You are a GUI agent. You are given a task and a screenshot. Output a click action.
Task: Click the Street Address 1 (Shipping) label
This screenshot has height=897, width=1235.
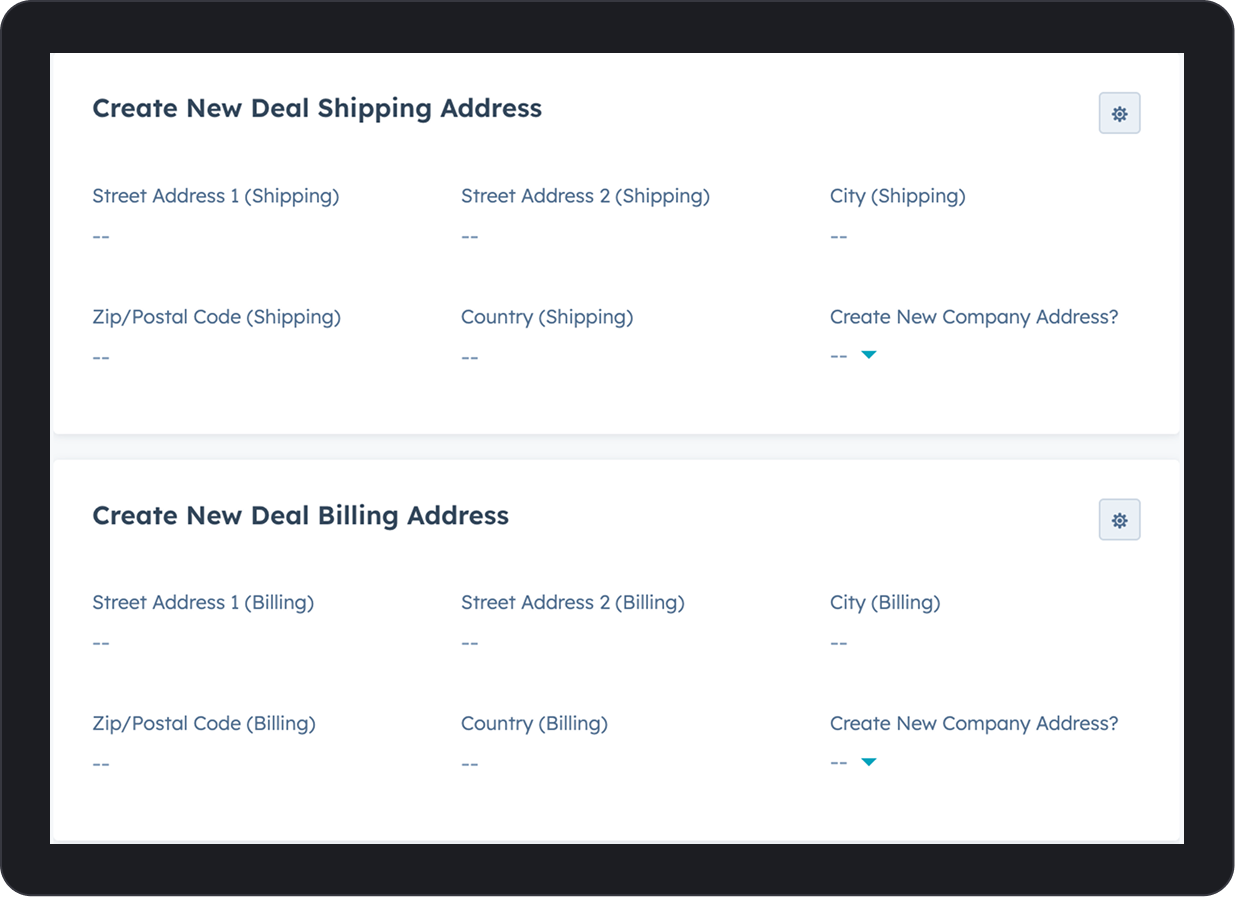216,196
